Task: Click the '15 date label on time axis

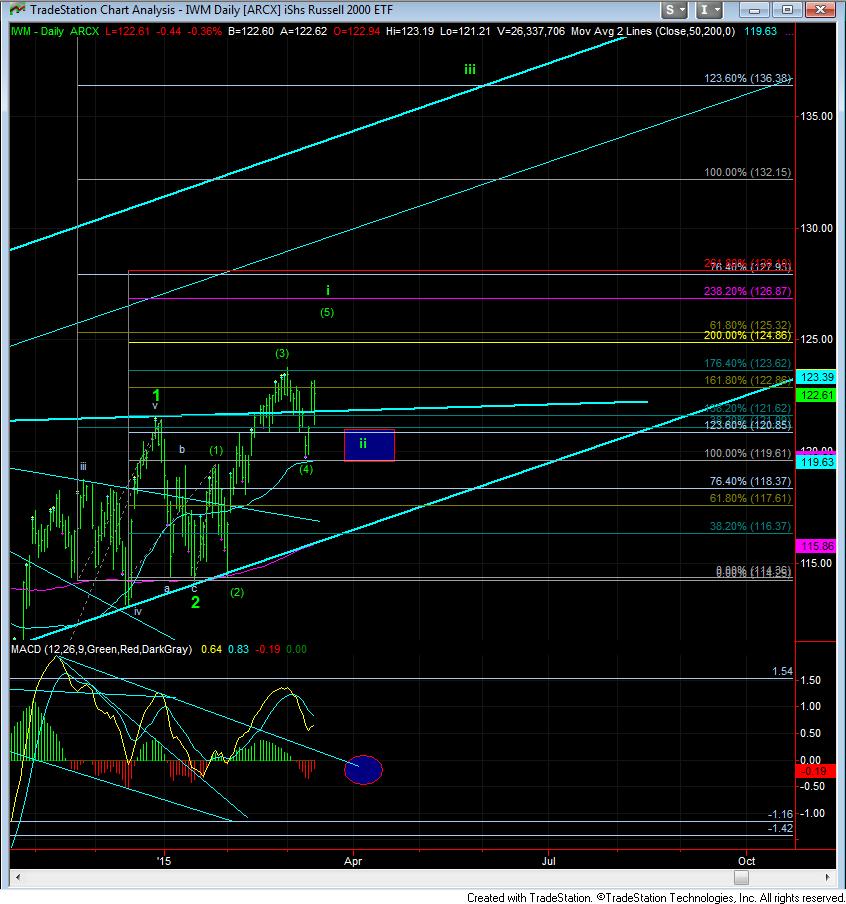Action: (165, 861)
